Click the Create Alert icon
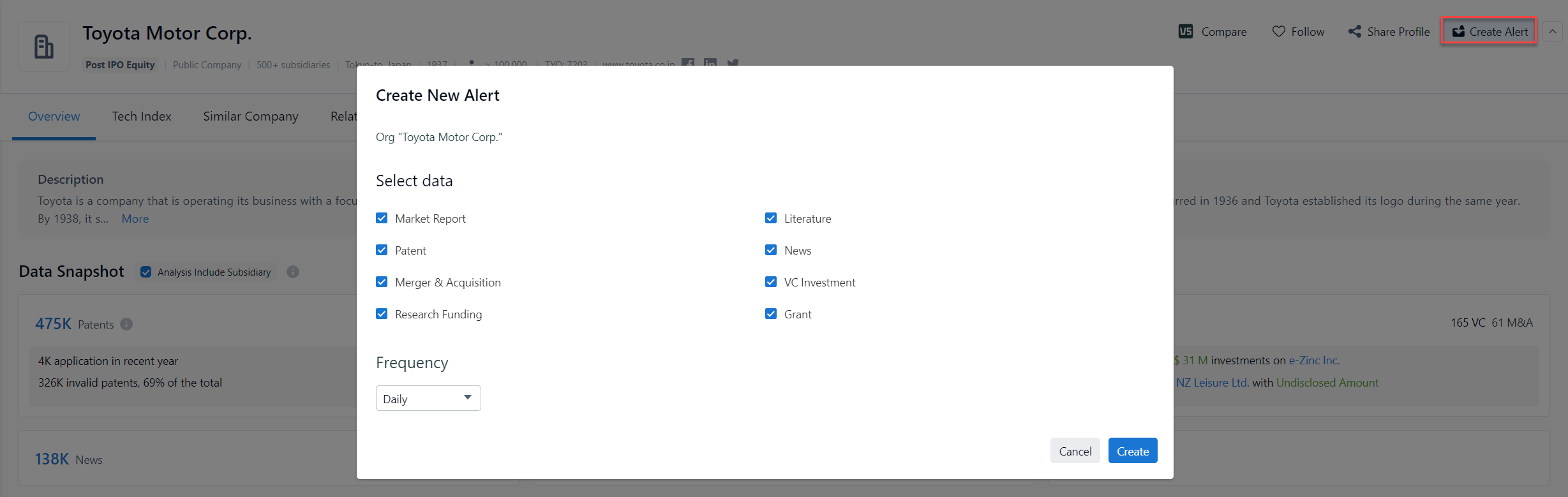This screenshot has width=1568, height=497. point(1458,31)
